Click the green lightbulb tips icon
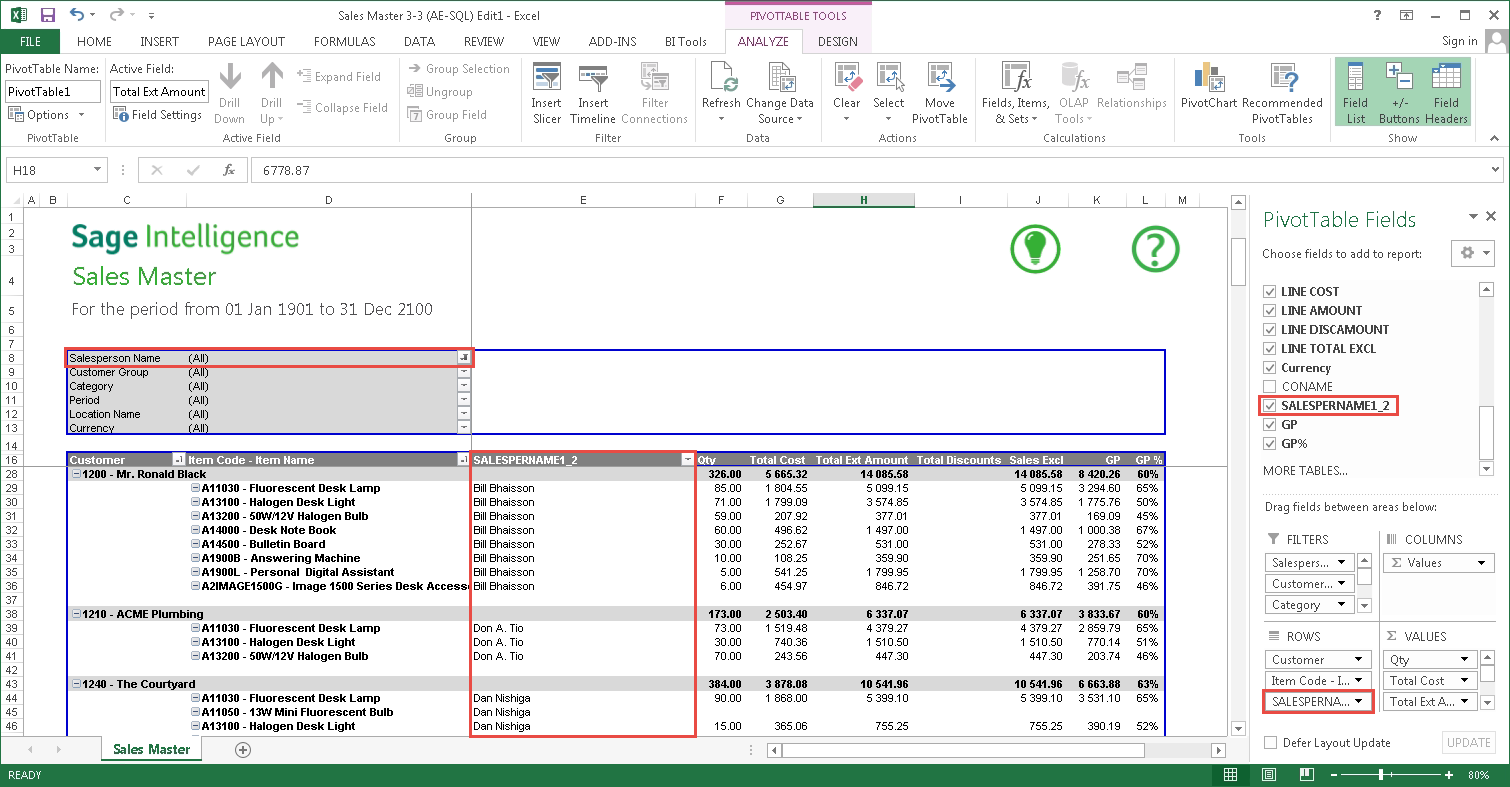 point(1034,247)
